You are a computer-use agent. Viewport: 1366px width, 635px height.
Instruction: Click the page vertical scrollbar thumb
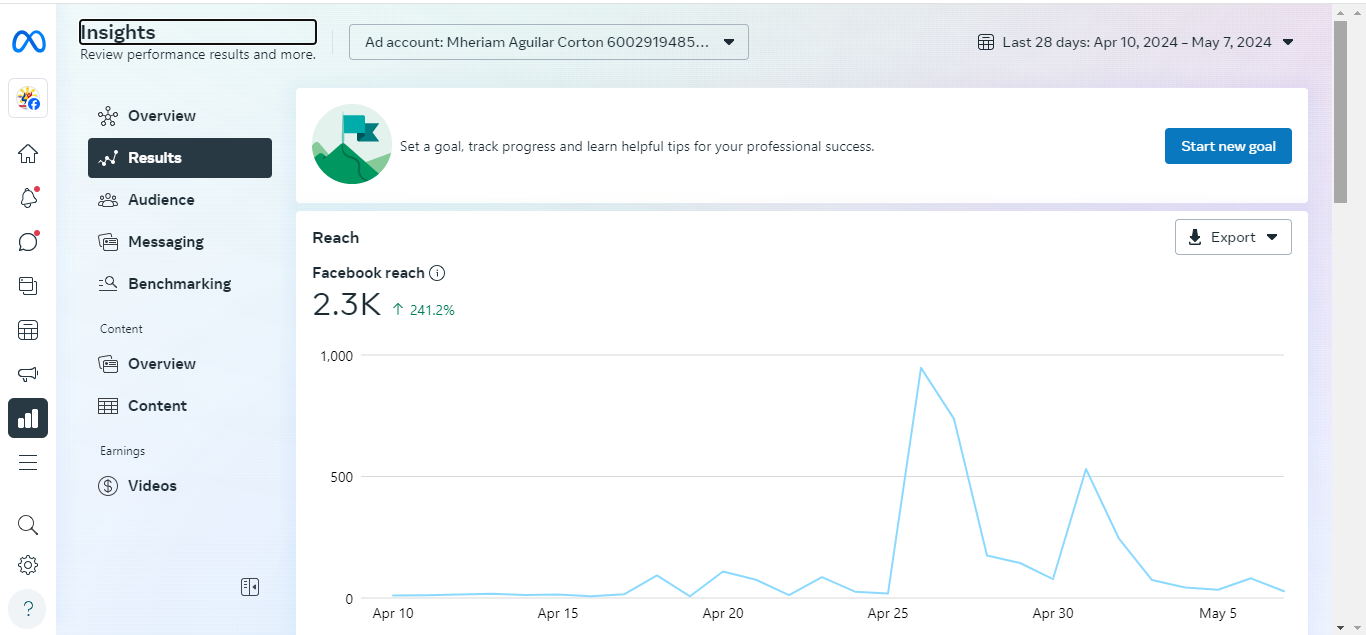coord(1340,110)
